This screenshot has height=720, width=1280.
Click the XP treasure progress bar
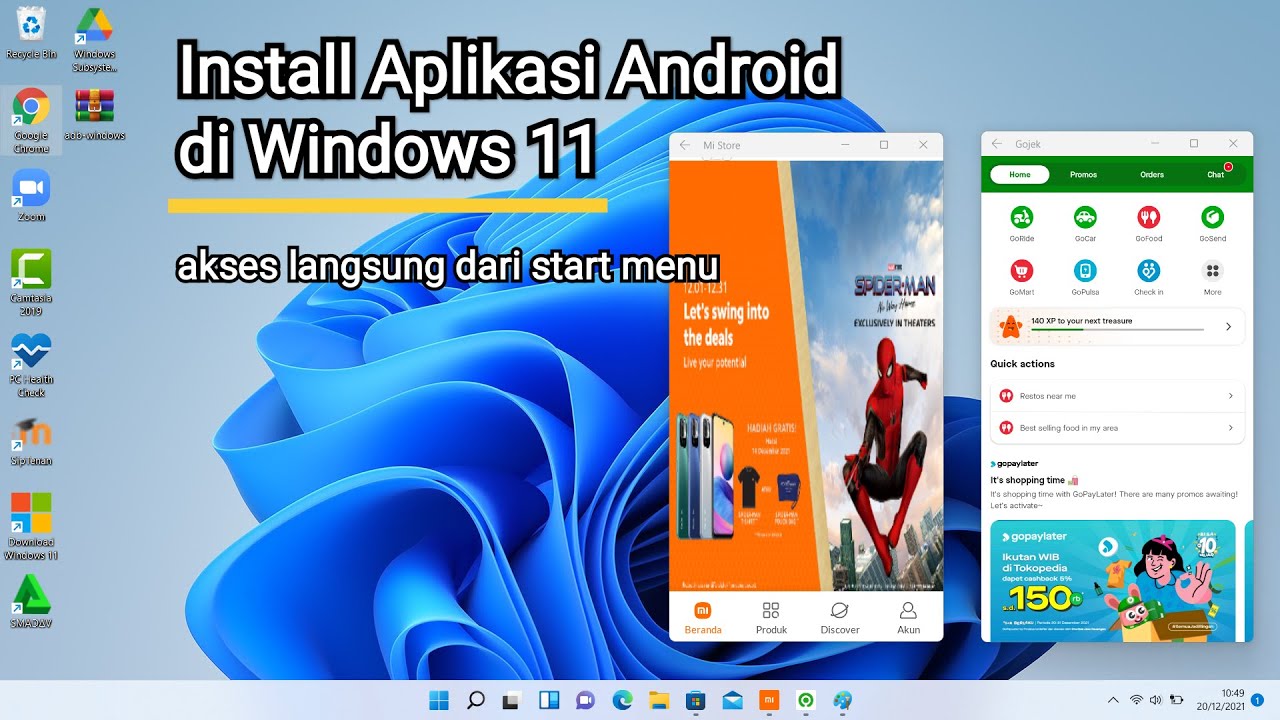(1117, 329)
